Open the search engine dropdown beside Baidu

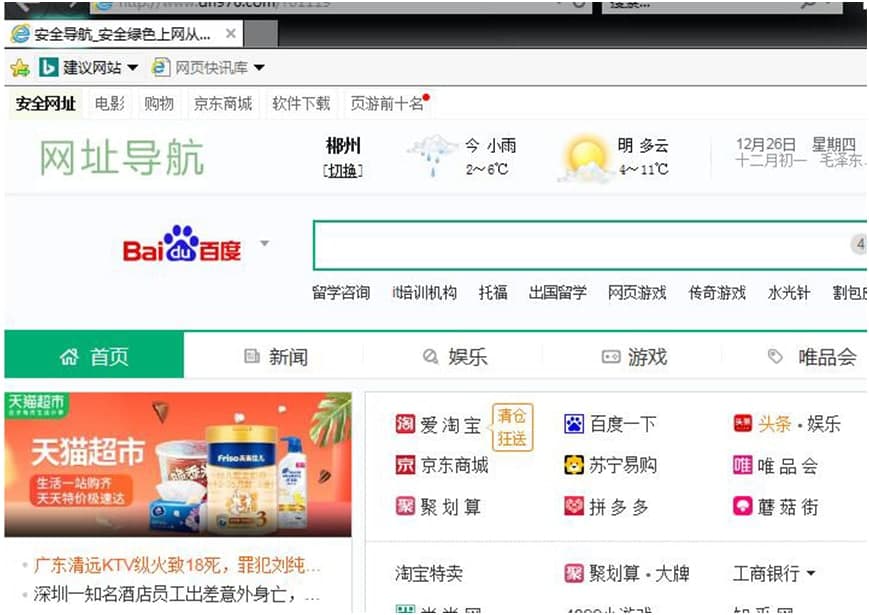(265, 243)
